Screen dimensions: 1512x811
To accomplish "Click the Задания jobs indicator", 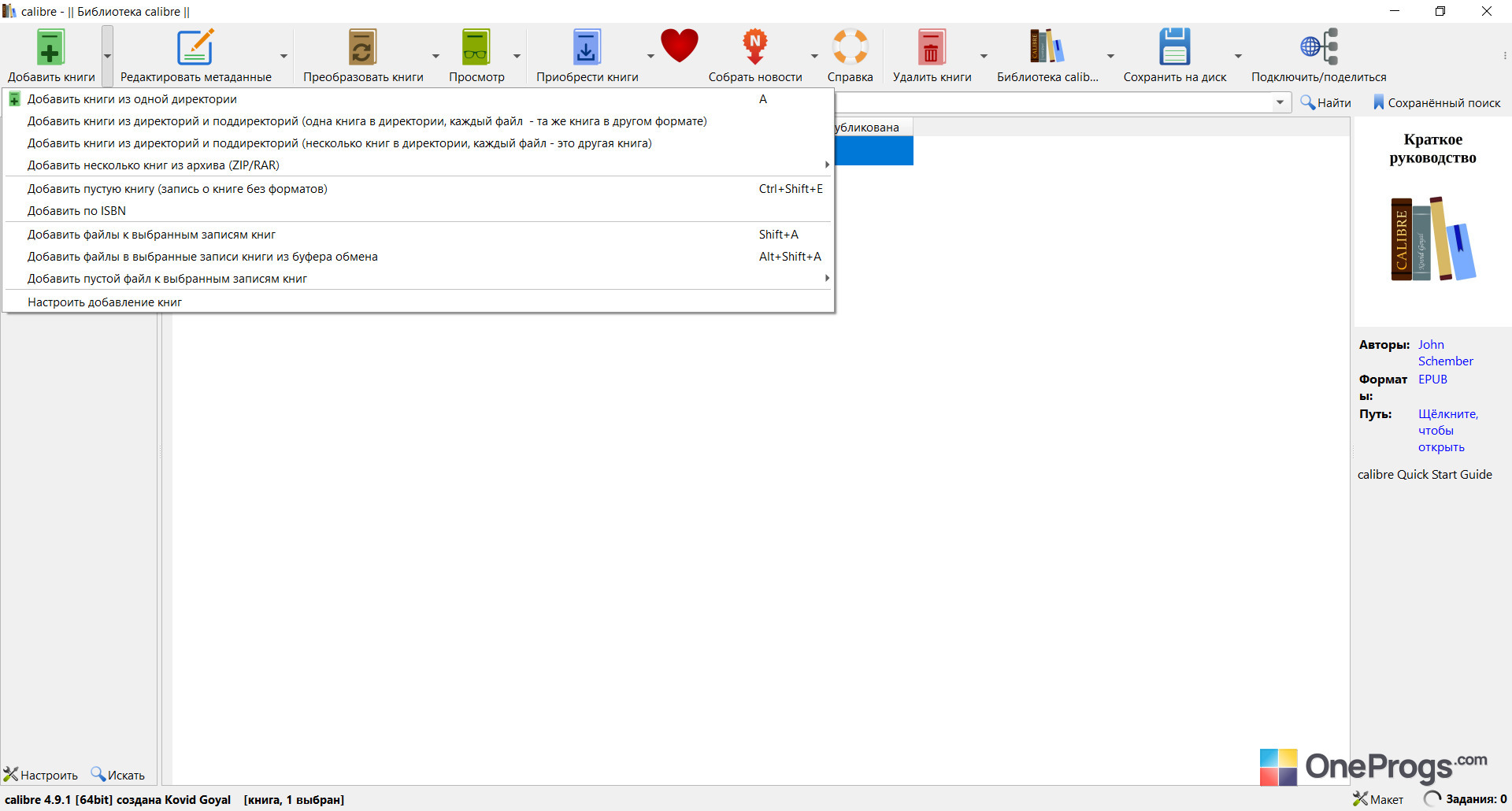I will pos(1466,799).
